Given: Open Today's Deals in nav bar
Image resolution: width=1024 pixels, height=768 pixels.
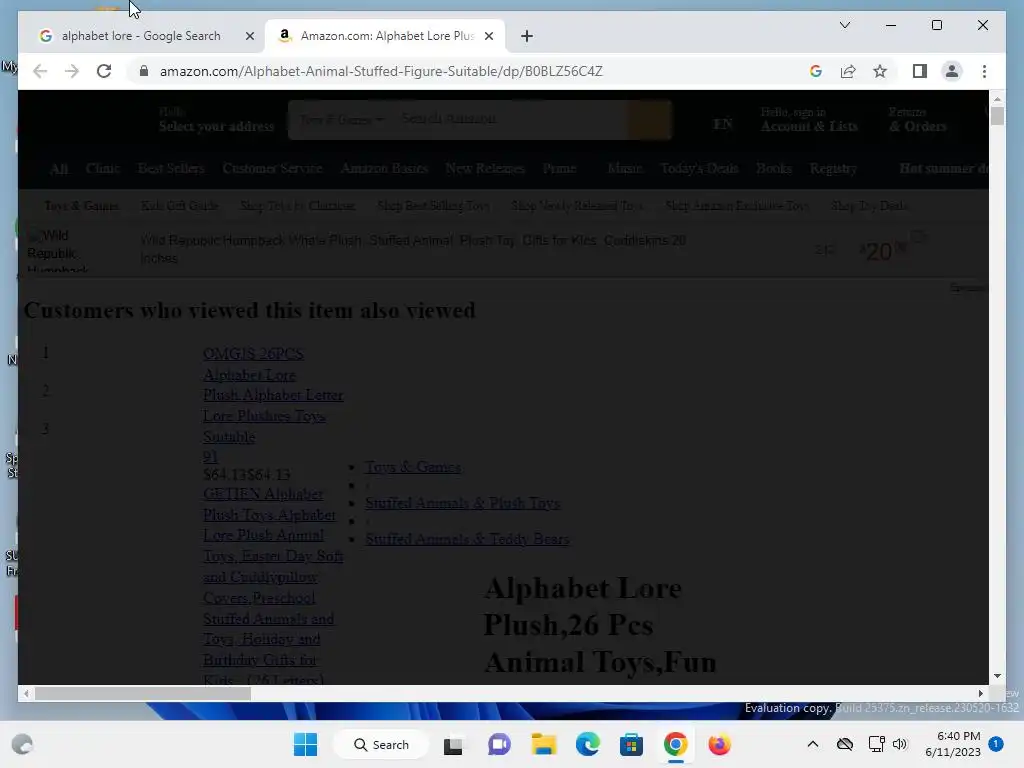Looking at the screenshot, I should 699,168.
